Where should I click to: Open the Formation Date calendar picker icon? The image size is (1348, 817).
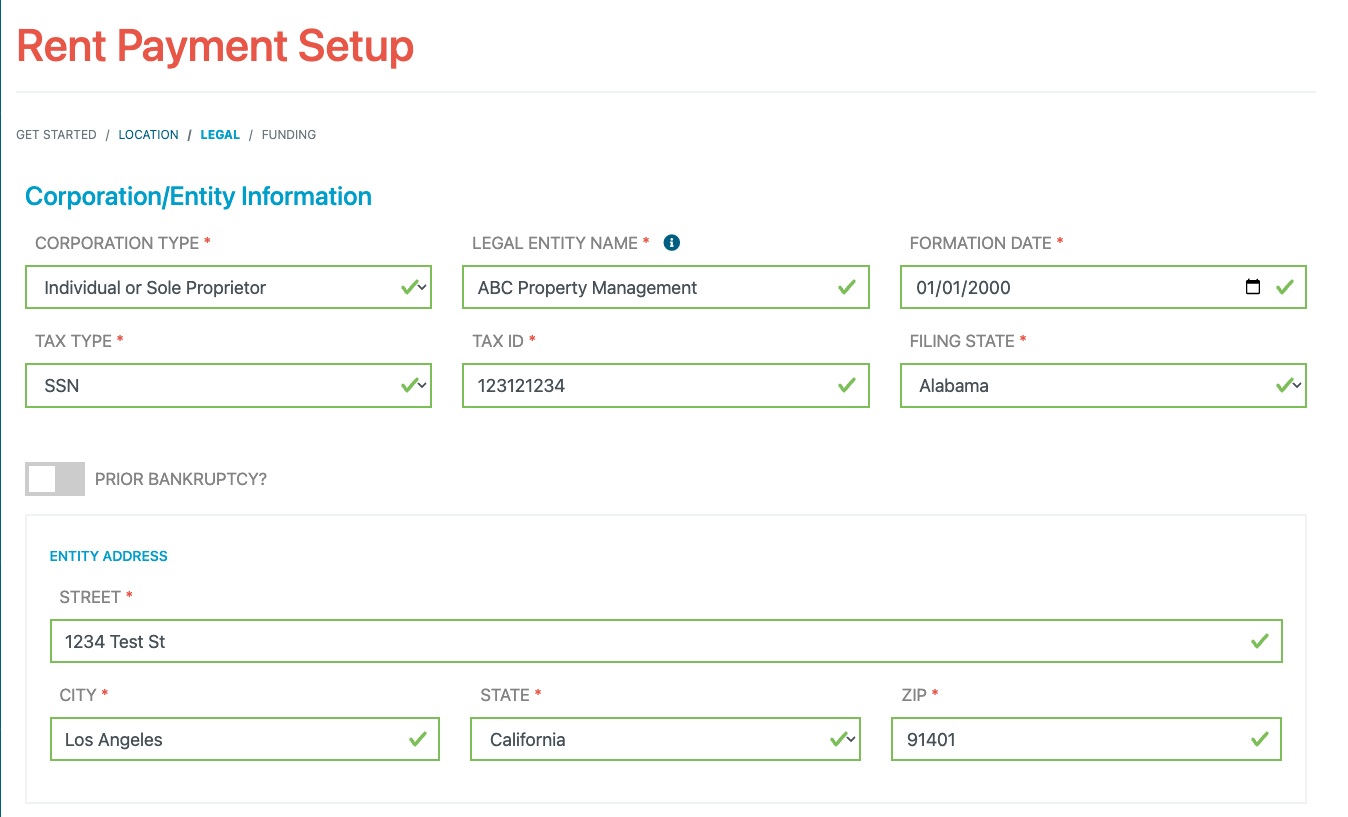tap(1253, 287)
